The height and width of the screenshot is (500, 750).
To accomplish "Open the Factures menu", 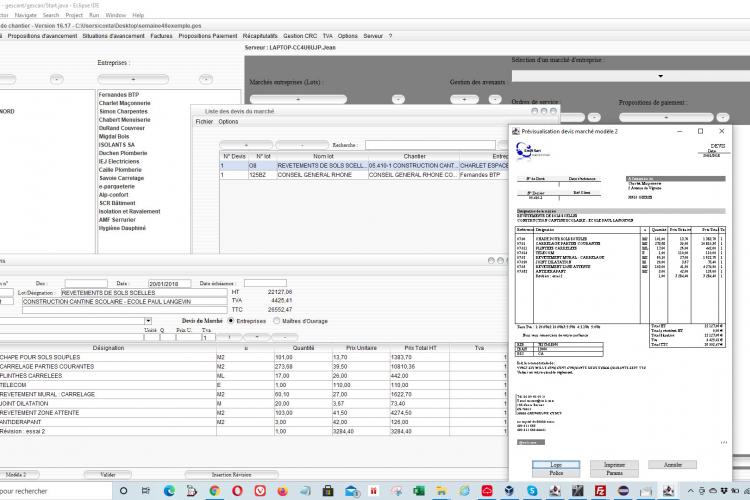I will 161,36.
